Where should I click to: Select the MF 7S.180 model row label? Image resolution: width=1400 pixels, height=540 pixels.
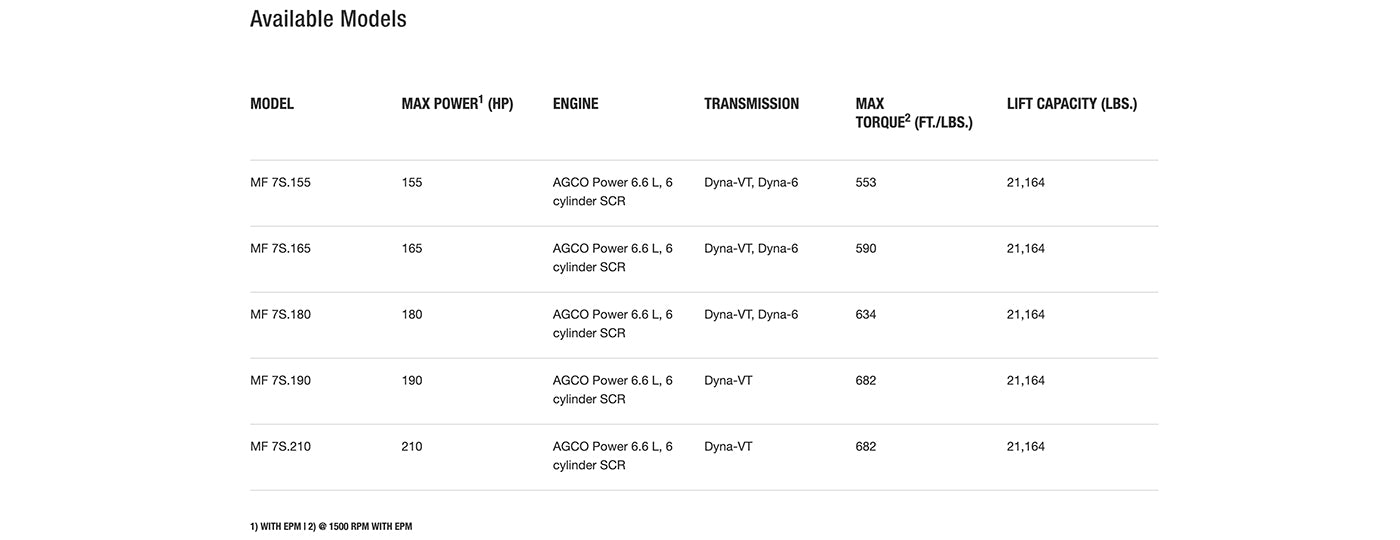click(280, 315)
